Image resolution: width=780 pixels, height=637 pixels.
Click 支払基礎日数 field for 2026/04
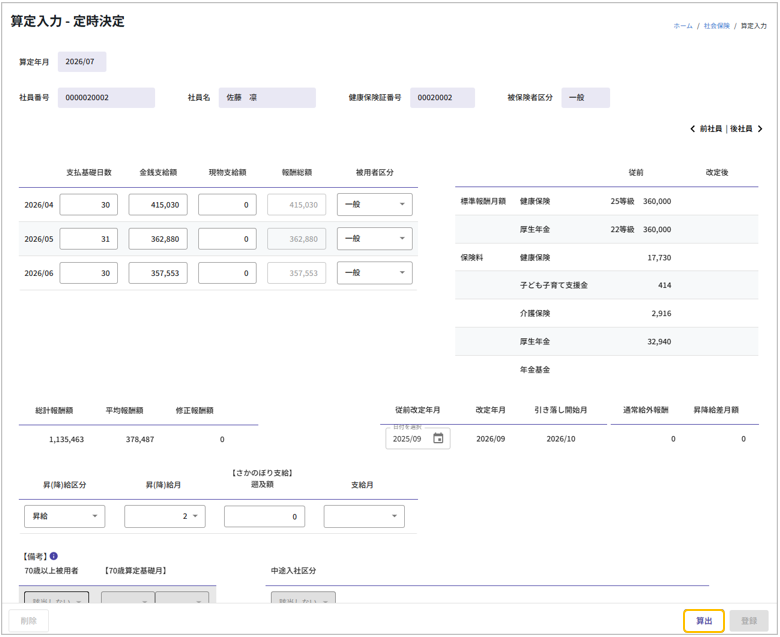[x=89, y=204]
